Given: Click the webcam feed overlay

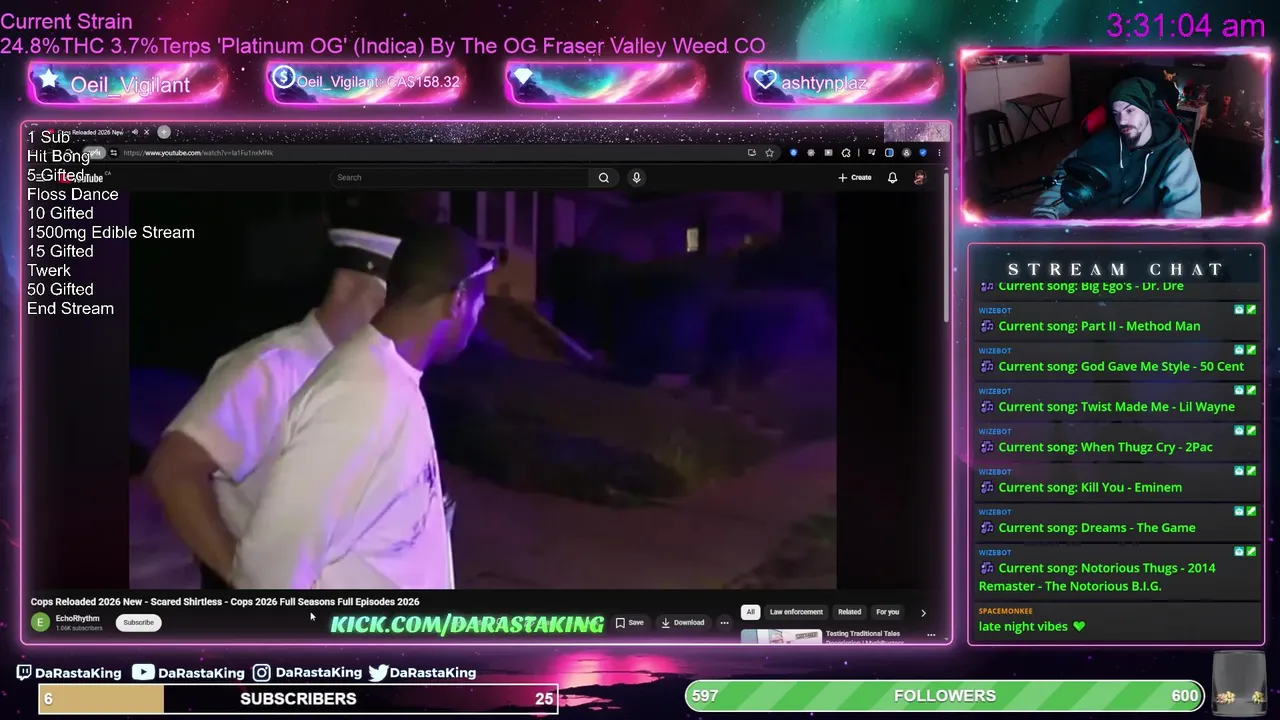Looking at the screenshot, I should click(x=1115, y=136).
